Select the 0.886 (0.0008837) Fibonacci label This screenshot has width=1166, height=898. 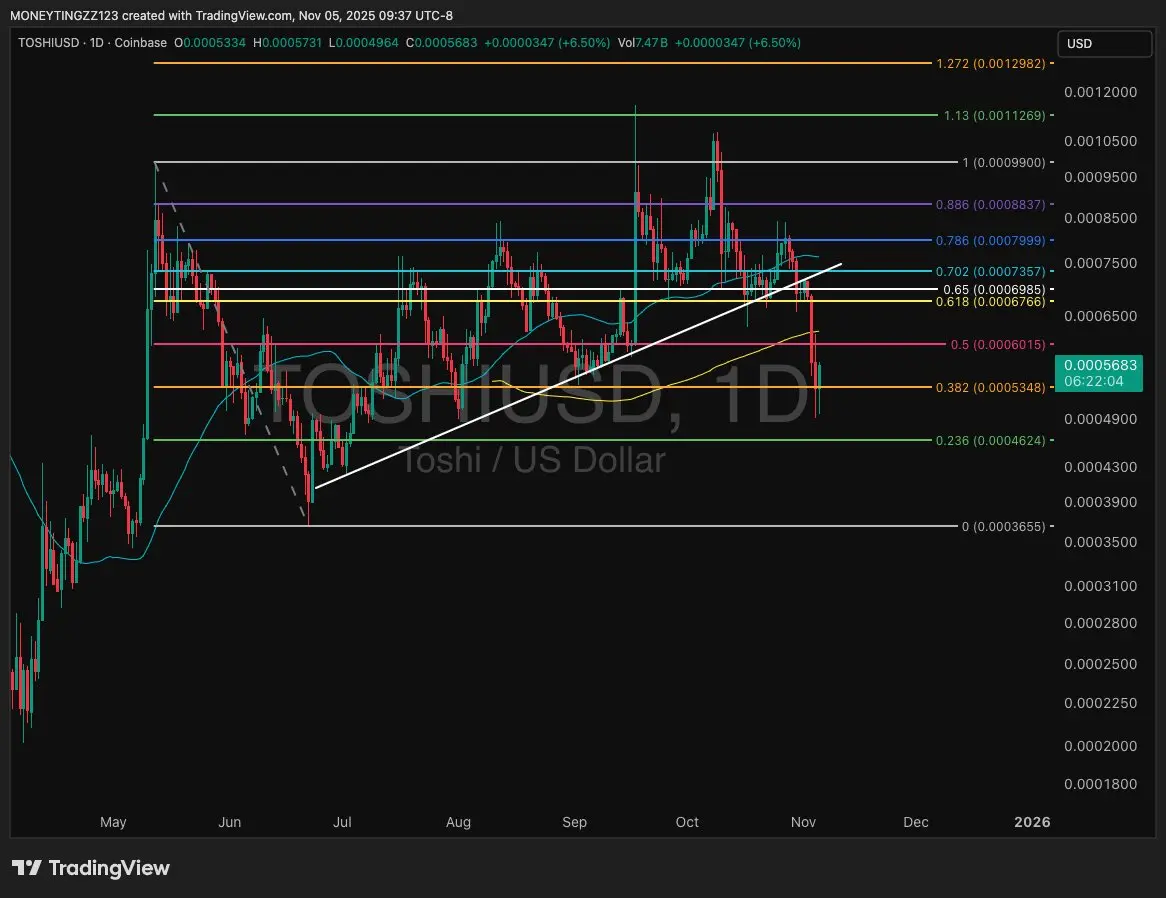click(x=991, y=204)
